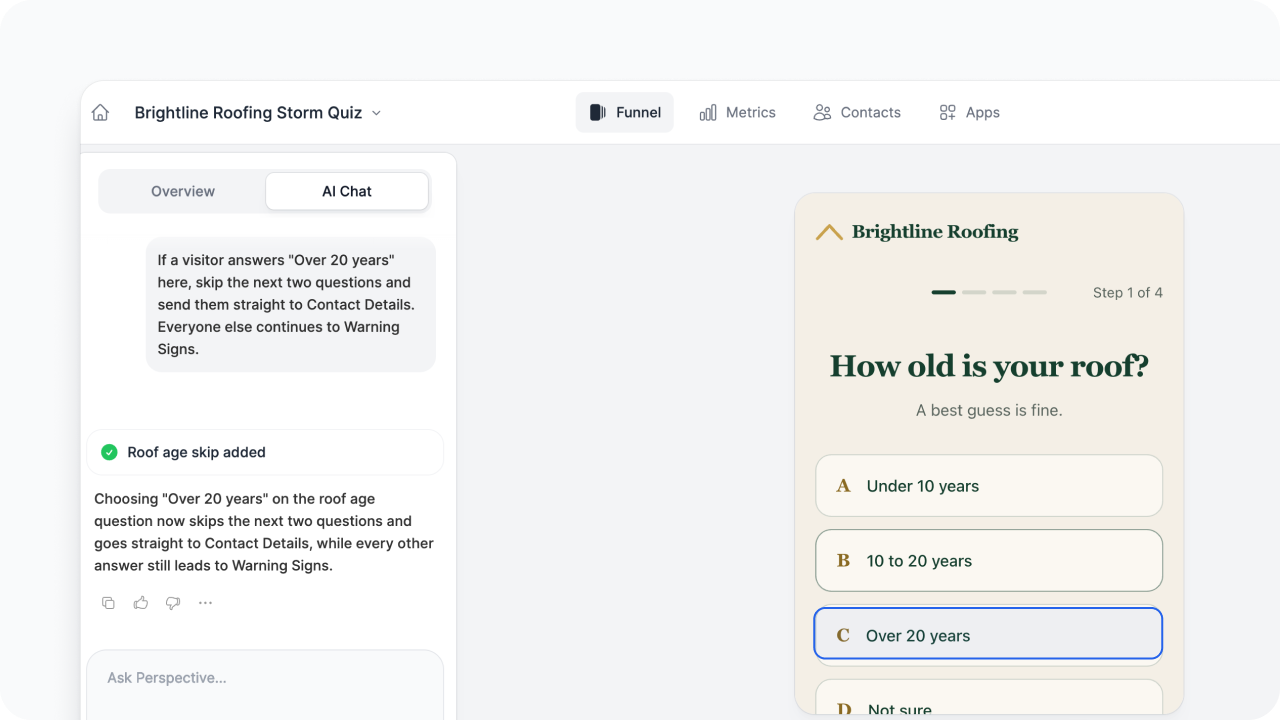Select answer D Not sure
The width and height of the screenshot is (1280, 720).
[x=989, y=699]
